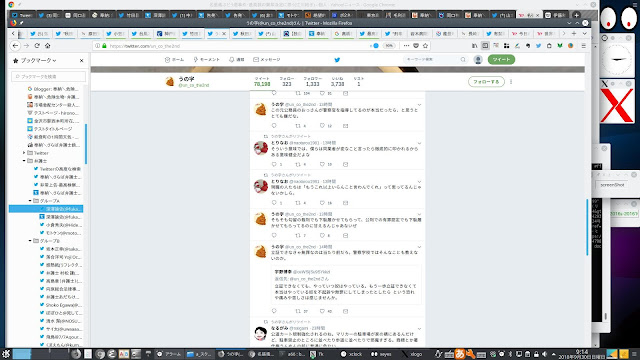
Task: Collapse the グループA bookmark folder
Action: click(x=30, y=201)
